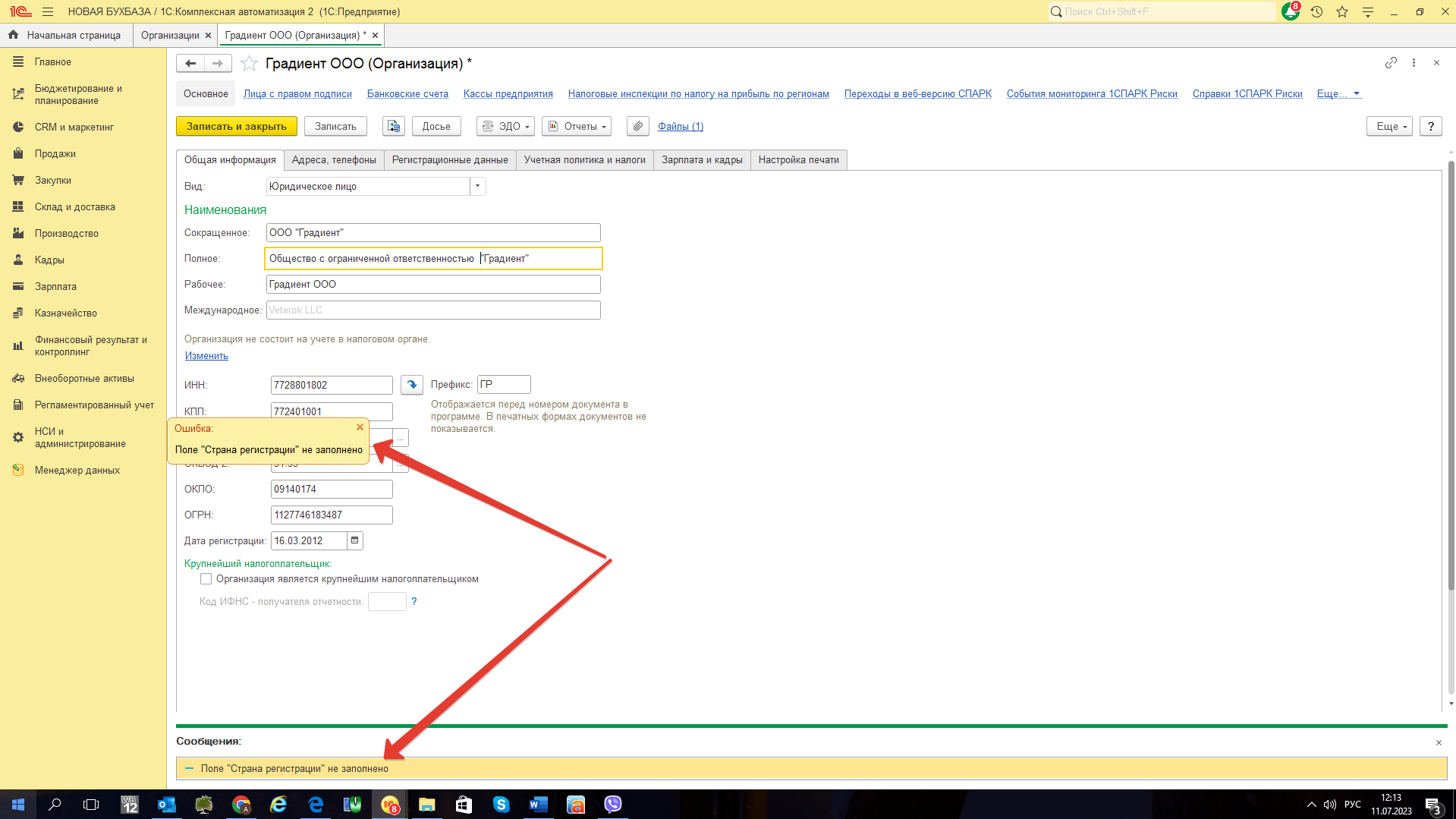
Task: Open the ЭДО dropdown menu
Action: pos(506,126)
